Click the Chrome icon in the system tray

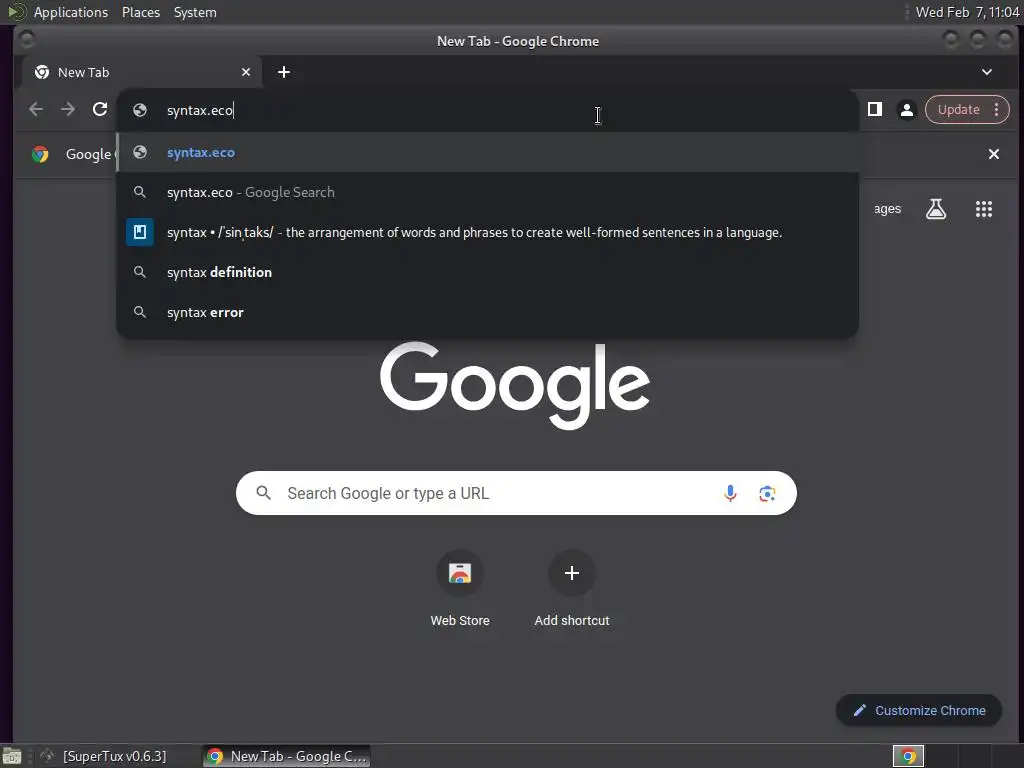(x=908, y=756)
